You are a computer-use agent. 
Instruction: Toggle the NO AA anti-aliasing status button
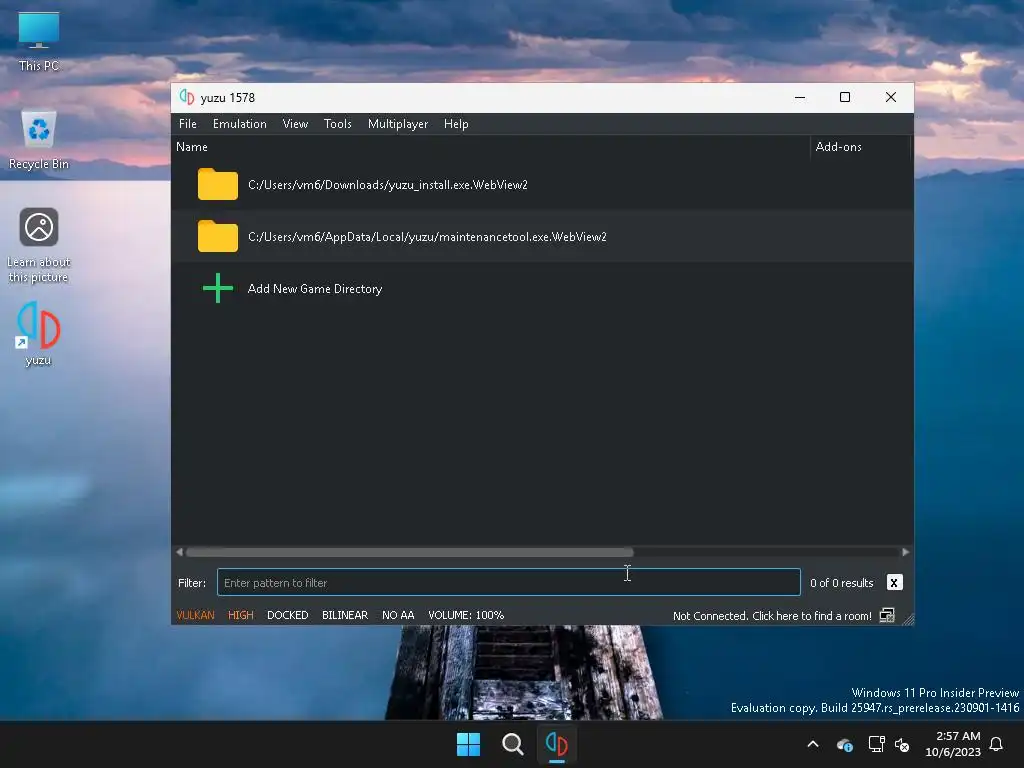pos(398,615)
